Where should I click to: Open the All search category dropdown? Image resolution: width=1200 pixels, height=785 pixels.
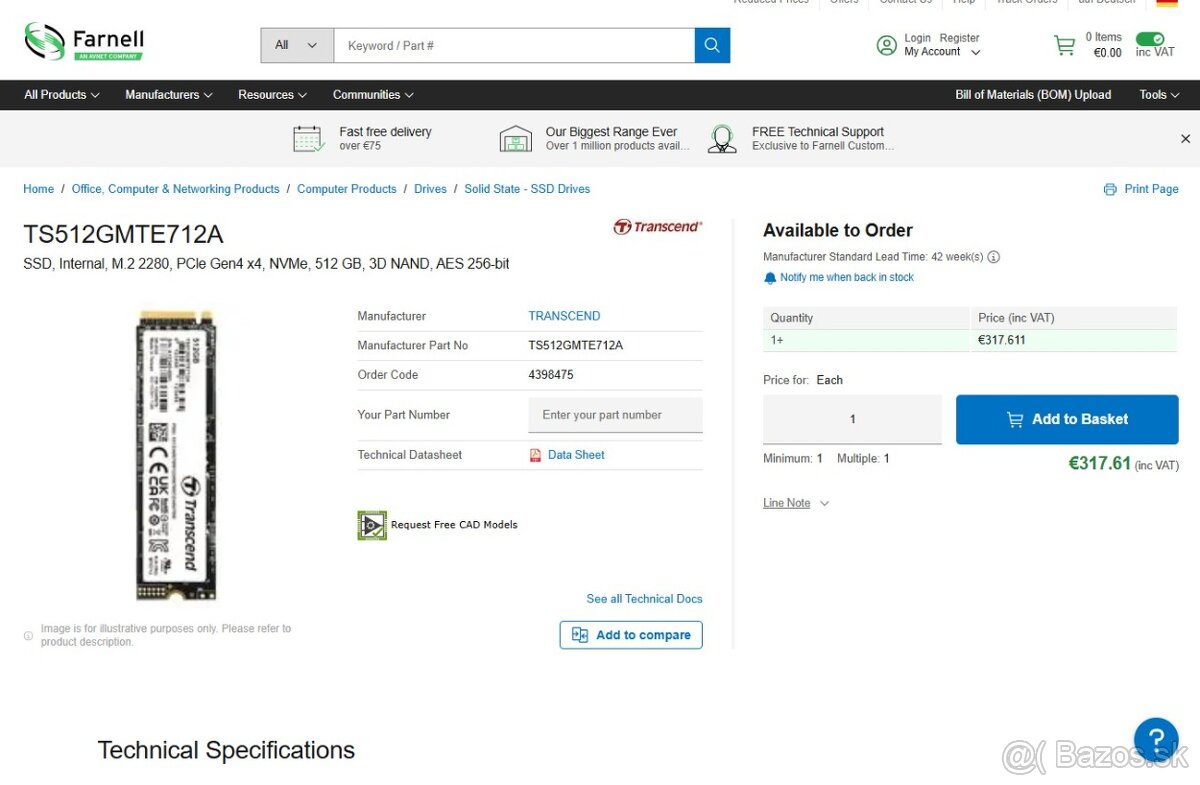[295, 45]
